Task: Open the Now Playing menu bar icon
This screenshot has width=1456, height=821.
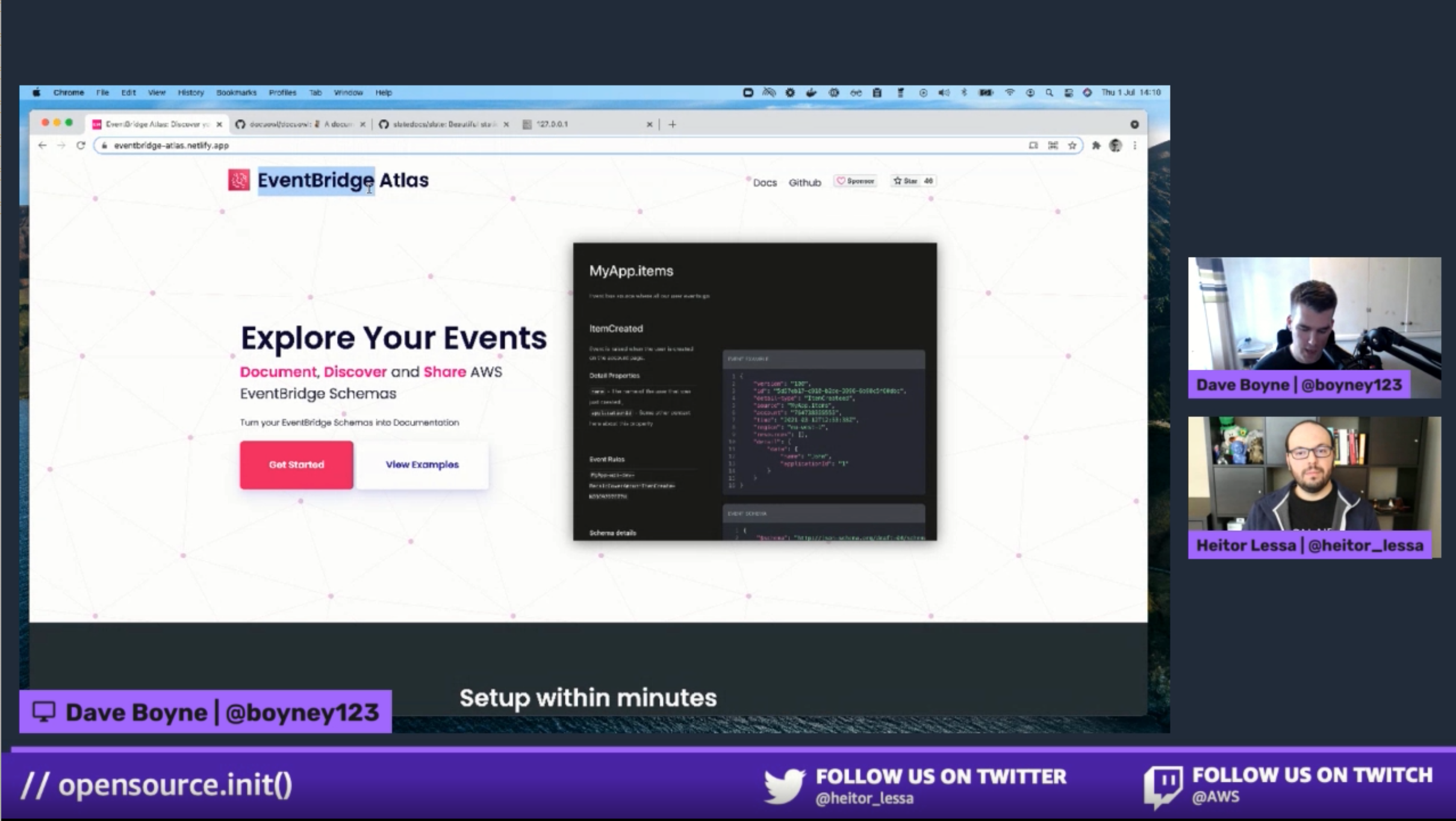Action: click(x=923, y=93)
